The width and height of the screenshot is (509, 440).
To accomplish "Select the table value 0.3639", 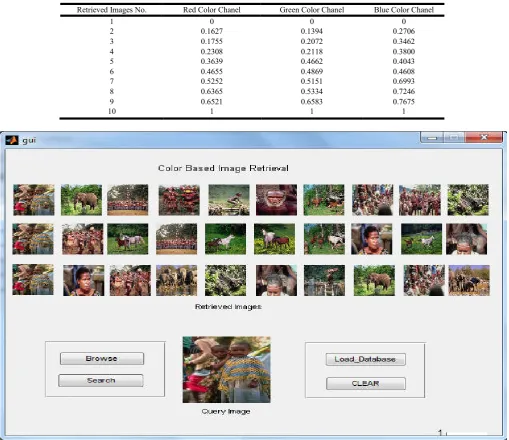I will [212, 61].
